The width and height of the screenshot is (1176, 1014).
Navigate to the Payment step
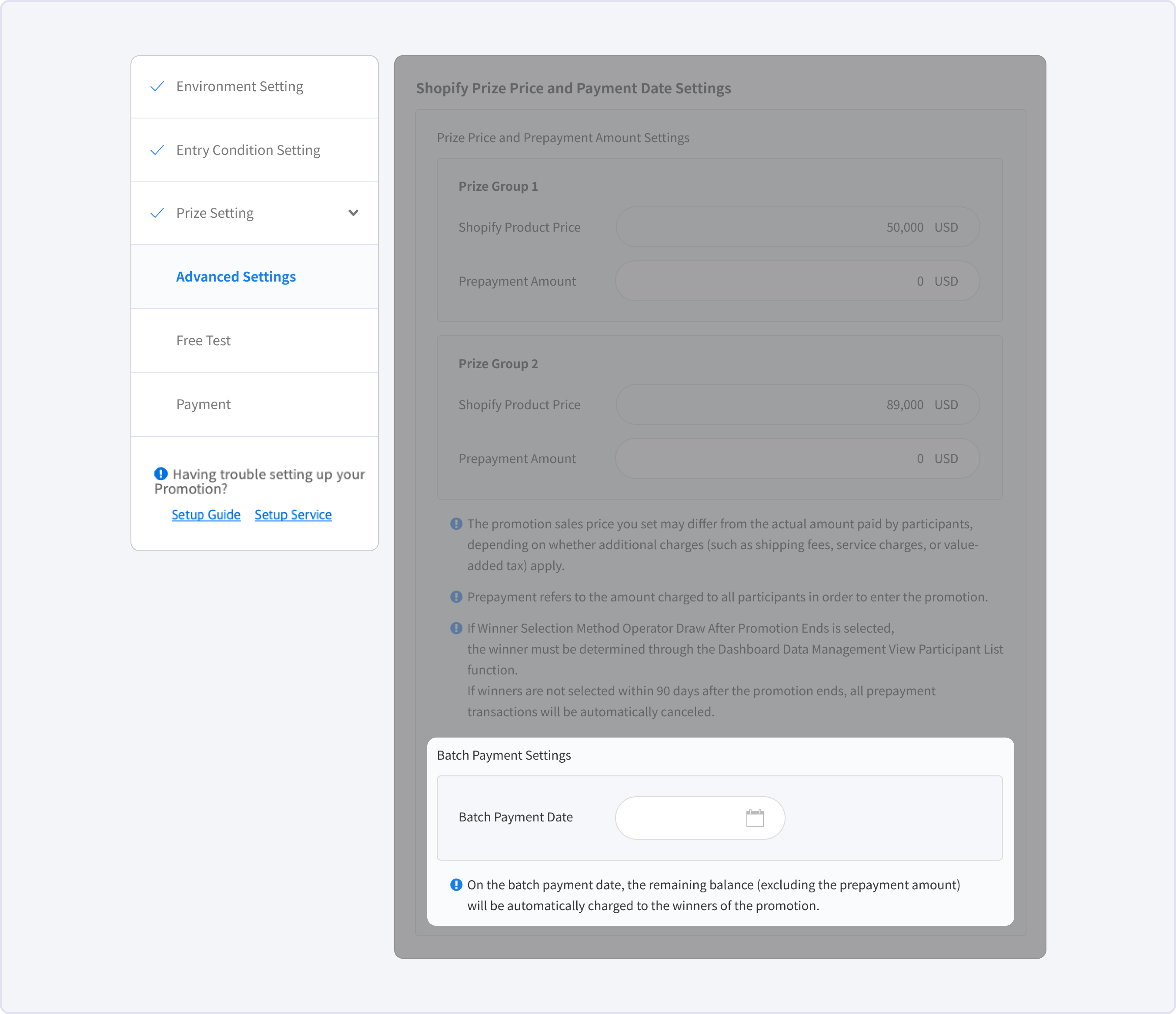pyautogui.click(x=255, y=404)
